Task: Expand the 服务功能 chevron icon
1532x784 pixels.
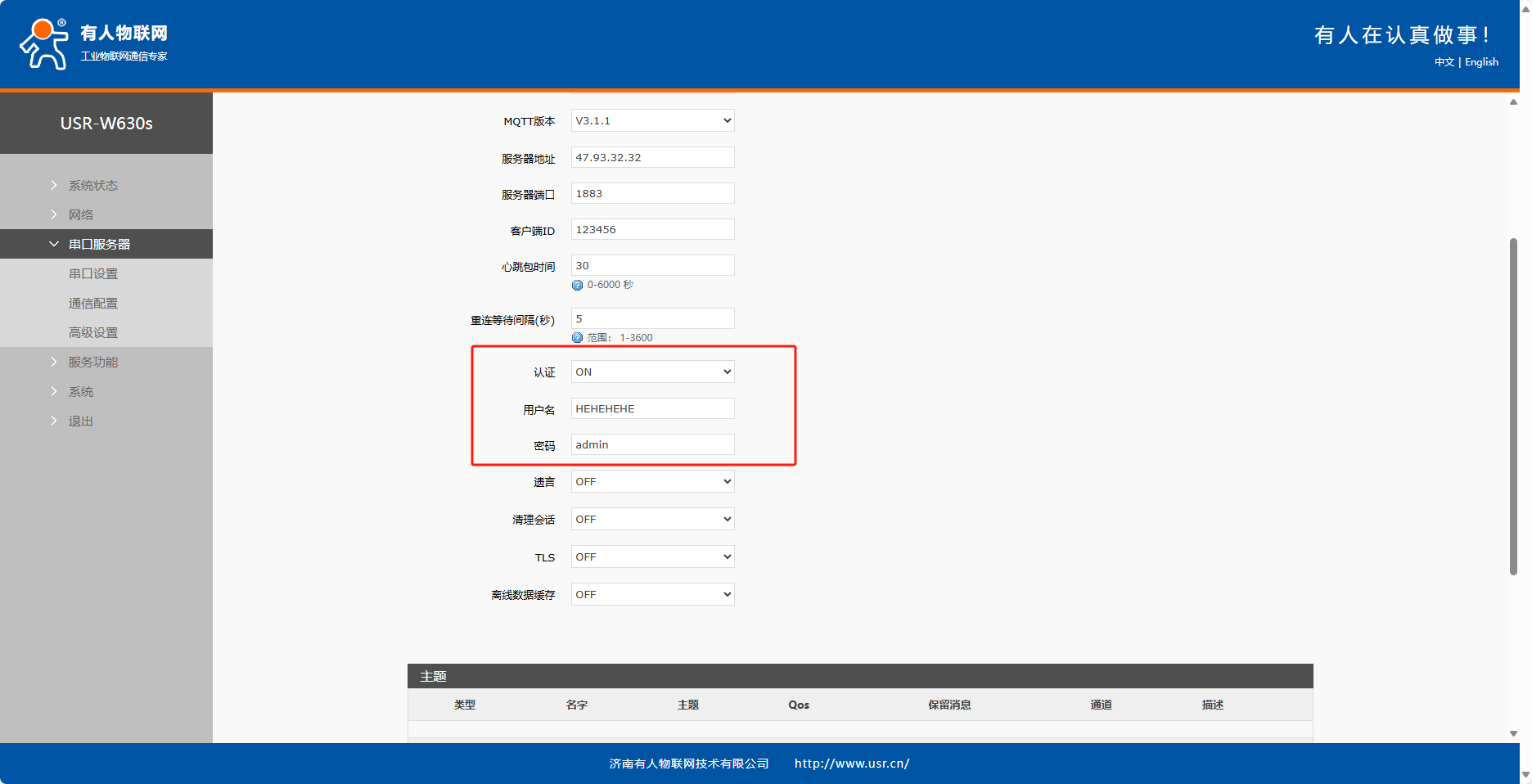Action: [54, 363]
